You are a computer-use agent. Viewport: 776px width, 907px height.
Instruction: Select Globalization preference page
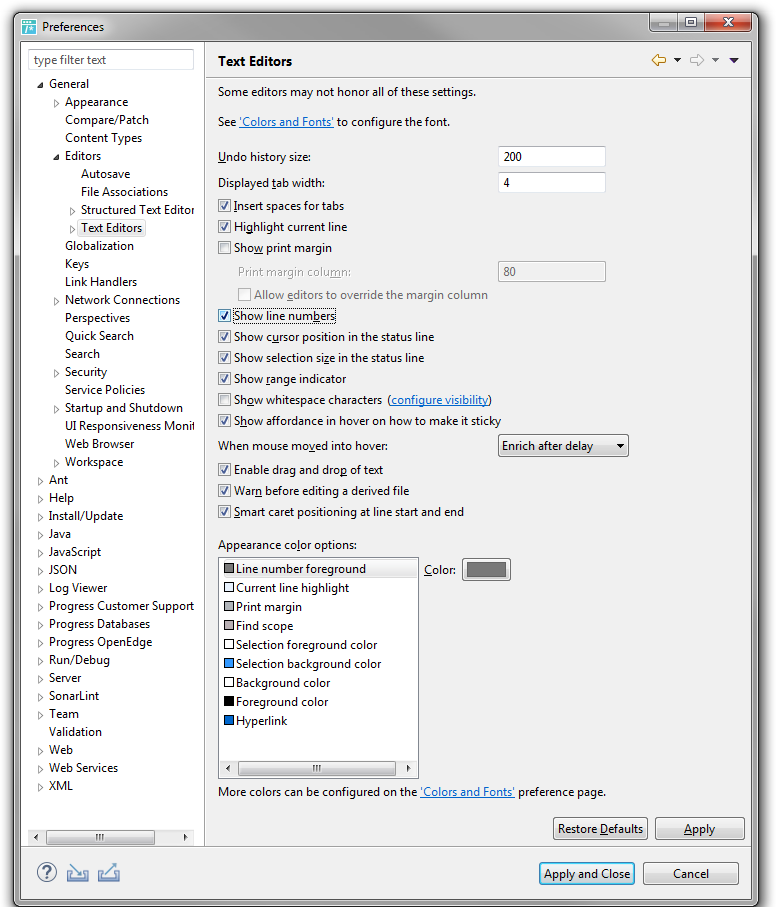tap(99, 246)
